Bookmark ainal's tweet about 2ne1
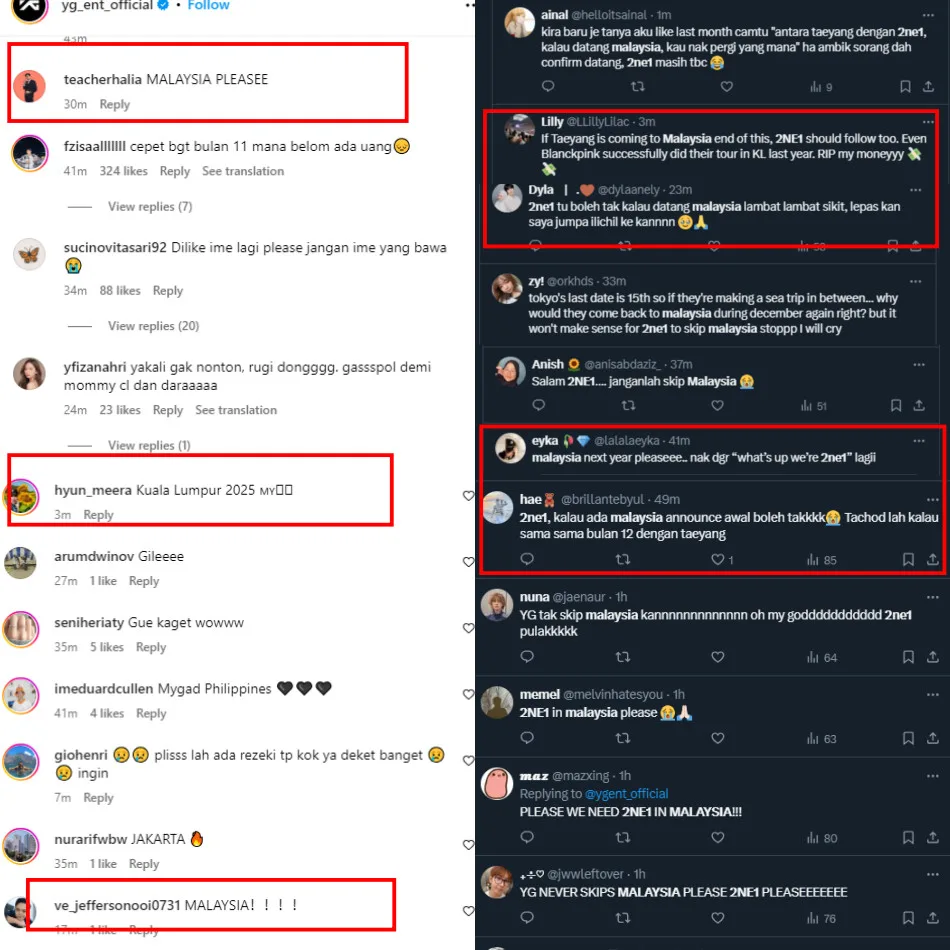Image resolution: width=950 pixels, height=950 pixels. 905,87
